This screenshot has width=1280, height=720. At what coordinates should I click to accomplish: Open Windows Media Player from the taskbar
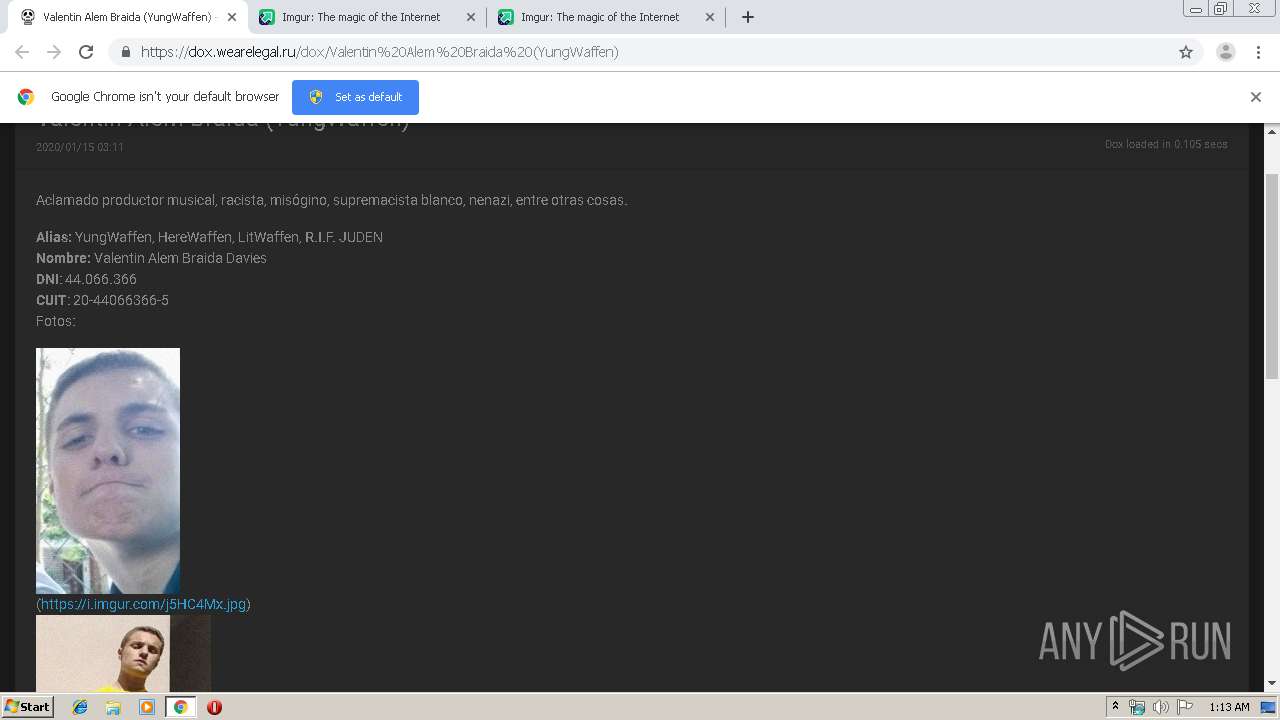(147, 707)
